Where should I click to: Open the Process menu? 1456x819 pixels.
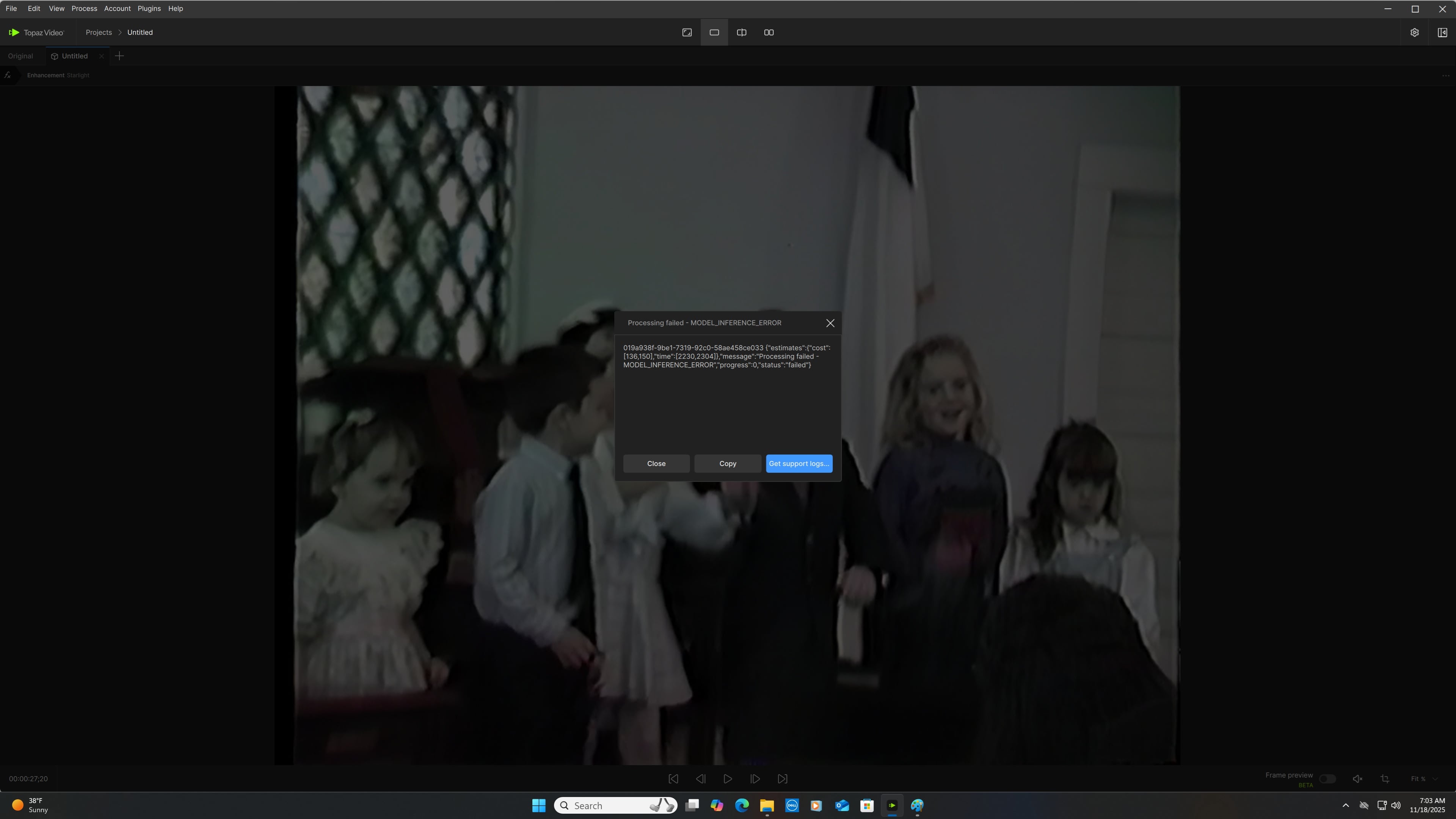(84, 8)
